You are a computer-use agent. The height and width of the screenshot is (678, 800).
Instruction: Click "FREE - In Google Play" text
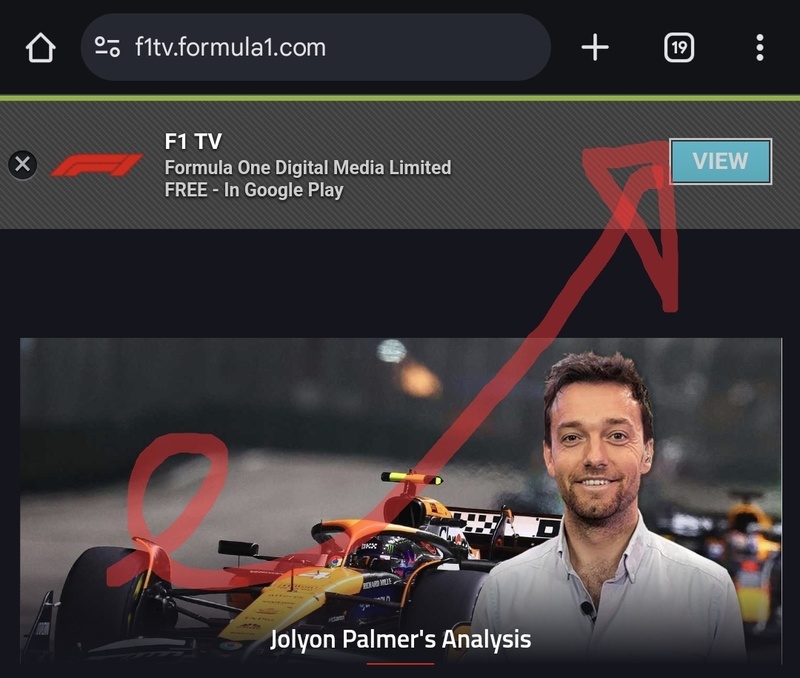(254, 190)
